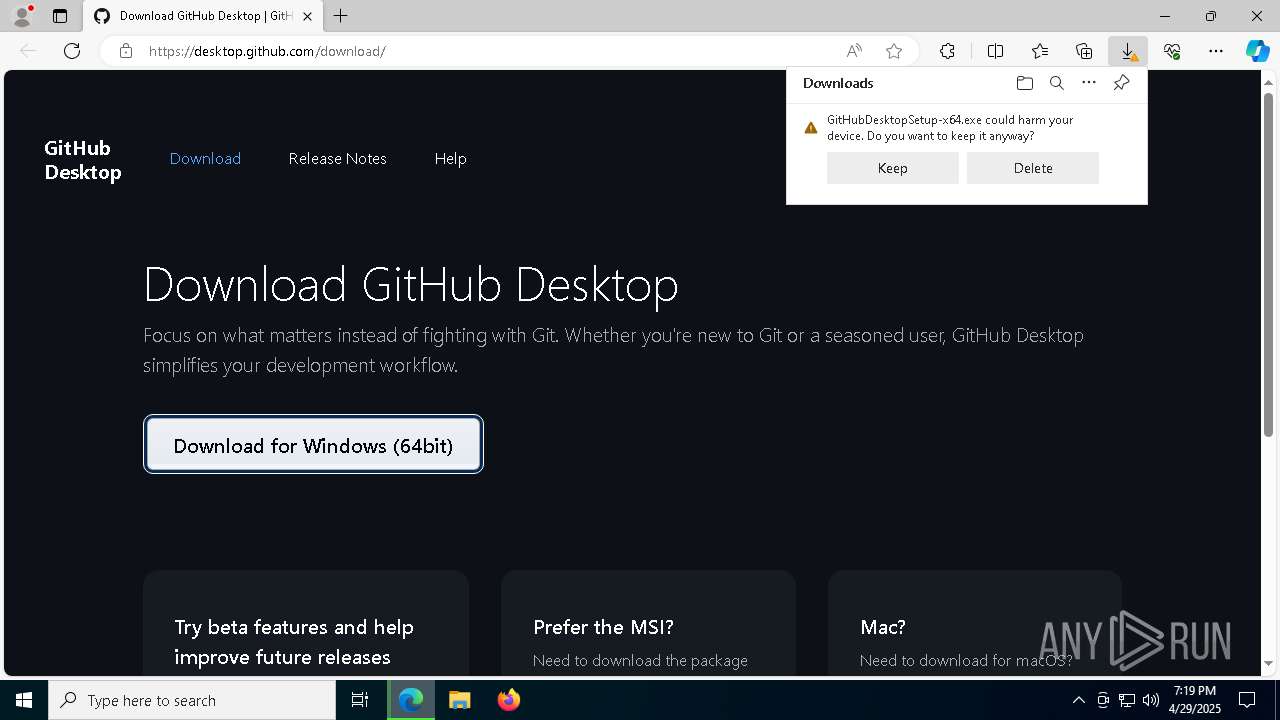The height and width of the screenshot is (720, 1280).
Task: Open the taskbar clock and date
Action: [x=1196, y=700]
